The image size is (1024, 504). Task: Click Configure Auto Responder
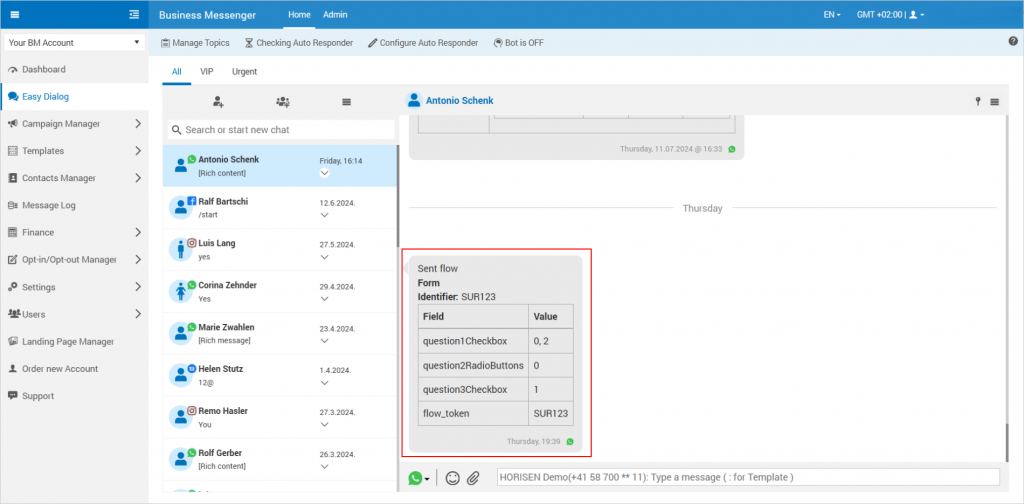(x=422, y=43)
